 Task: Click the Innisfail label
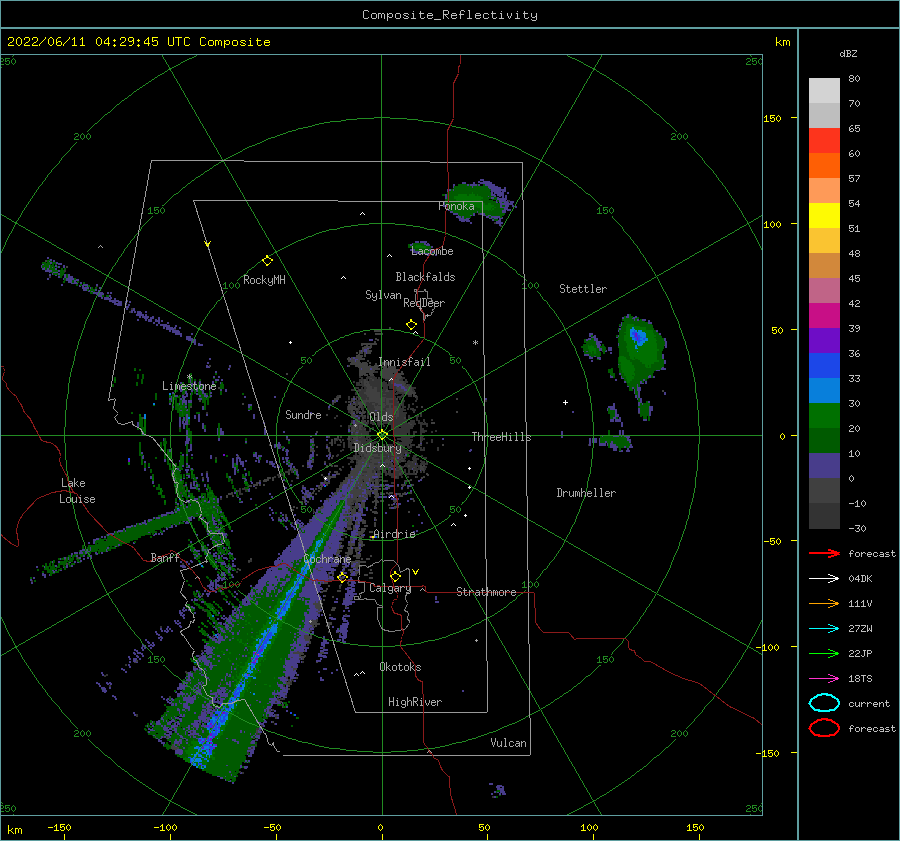click(404, 362)
